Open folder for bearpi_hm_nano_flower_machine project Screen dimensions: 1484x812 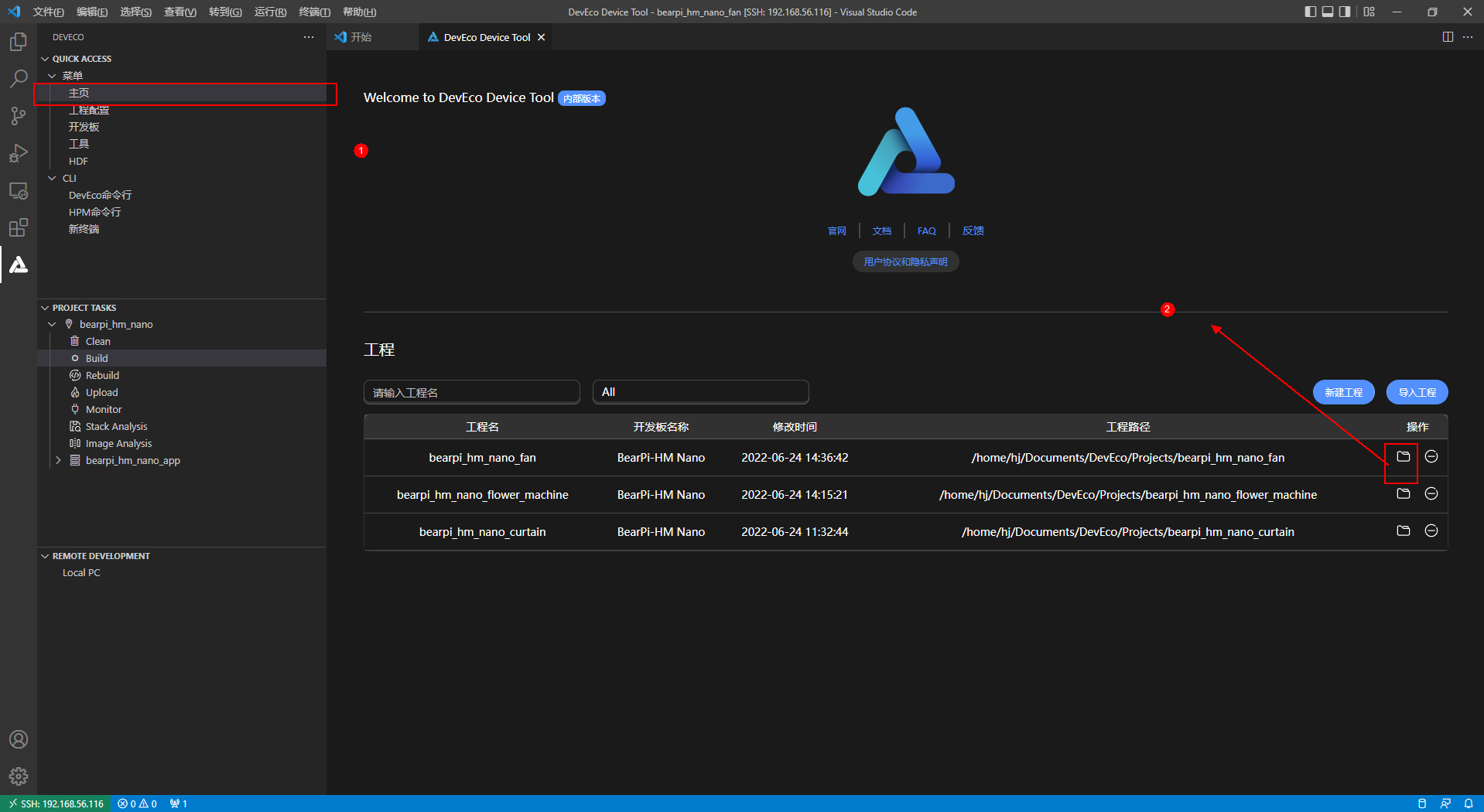click(x=1403, y=493)
